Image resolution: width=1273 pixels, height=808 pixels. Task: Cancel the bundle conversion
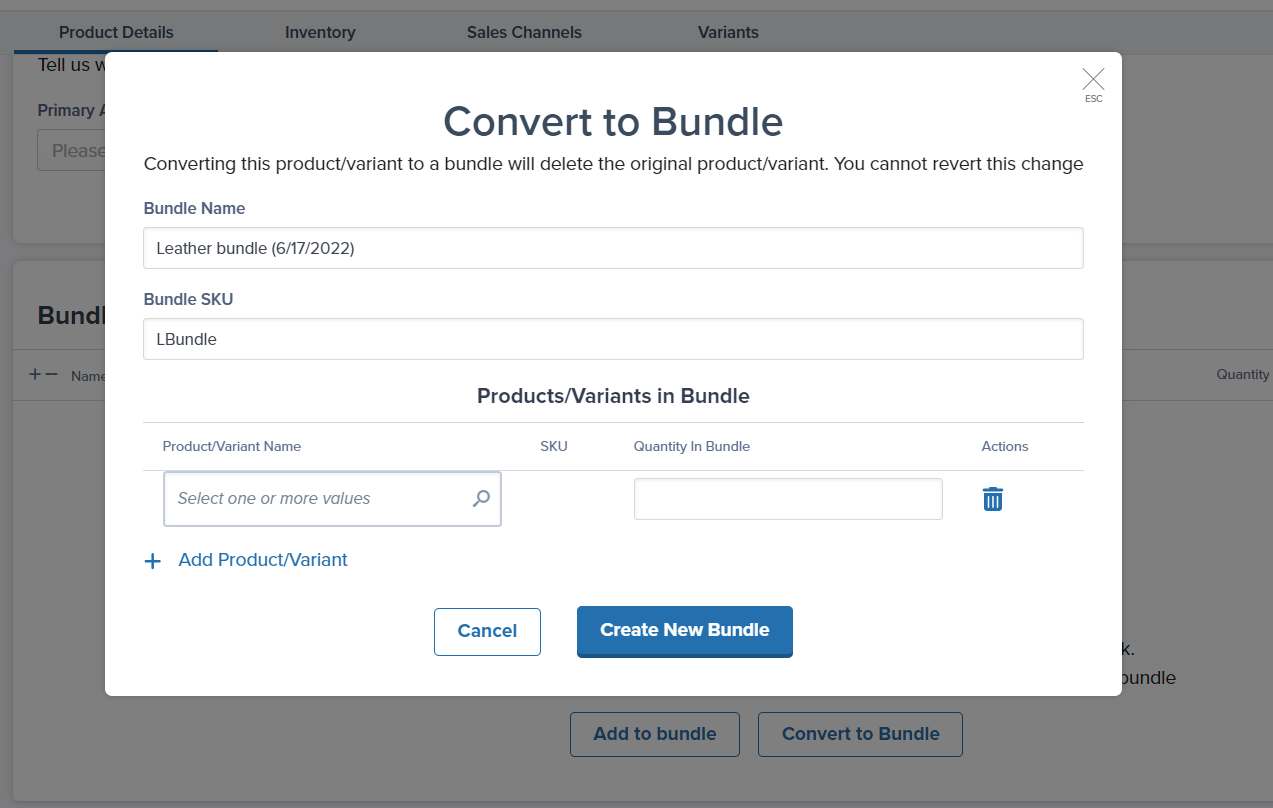tap(487, 631)
